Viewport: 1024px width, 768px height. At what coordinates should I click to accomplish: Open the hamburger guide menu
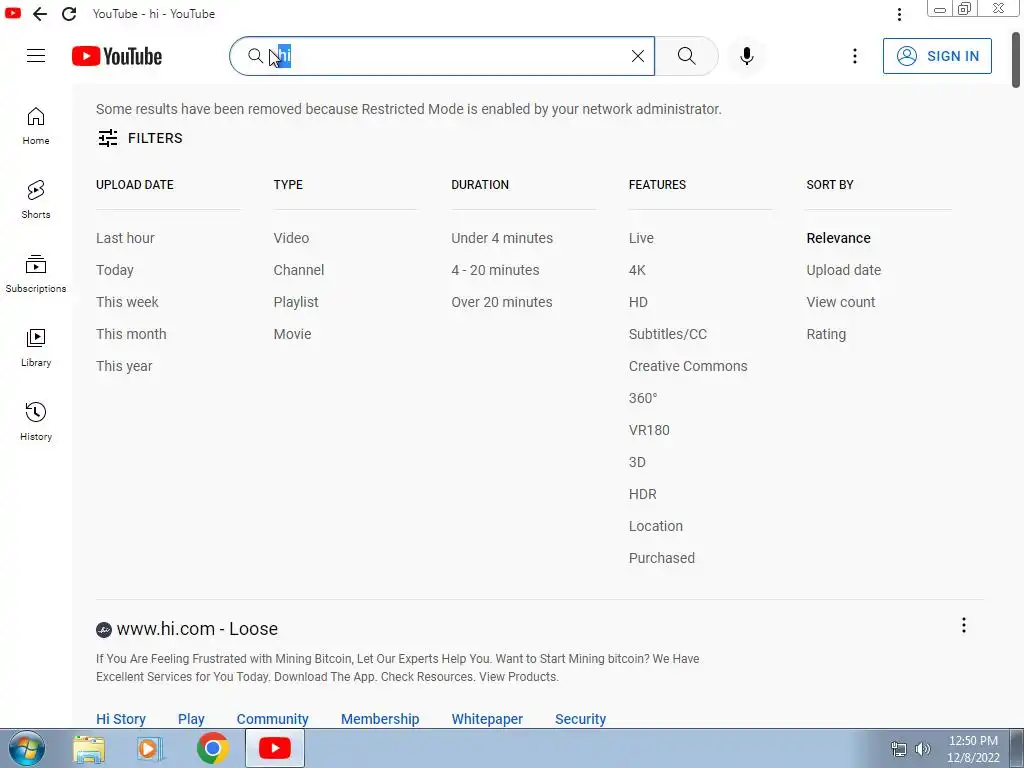coord(36,56)
